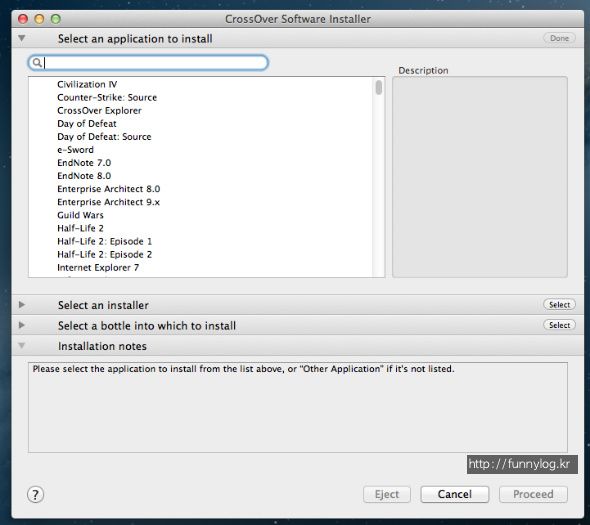
Task: Click the help question mark button
Action: coord(35,495)
